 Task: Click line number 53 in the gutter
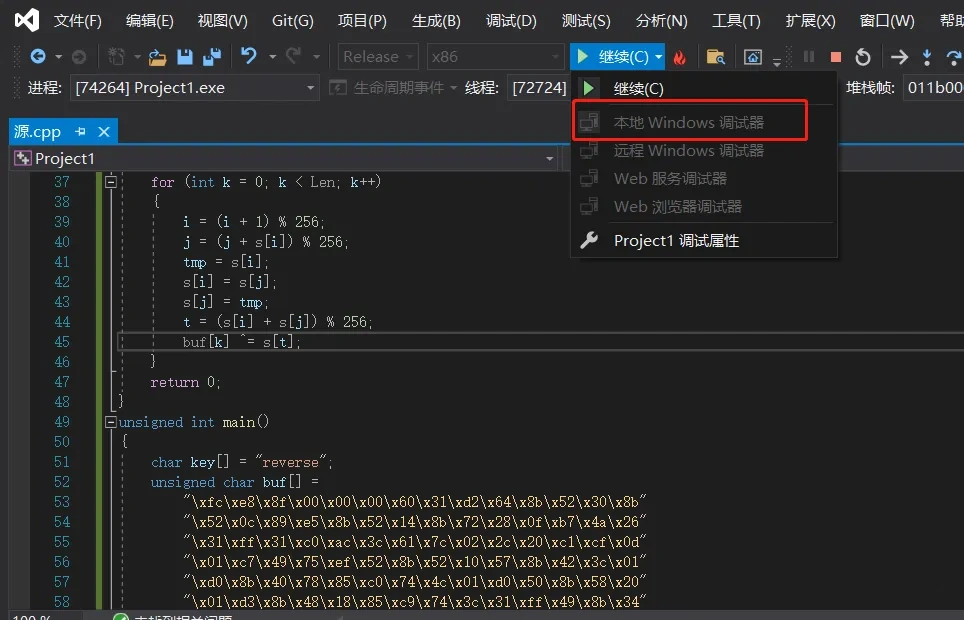point(61,502)
